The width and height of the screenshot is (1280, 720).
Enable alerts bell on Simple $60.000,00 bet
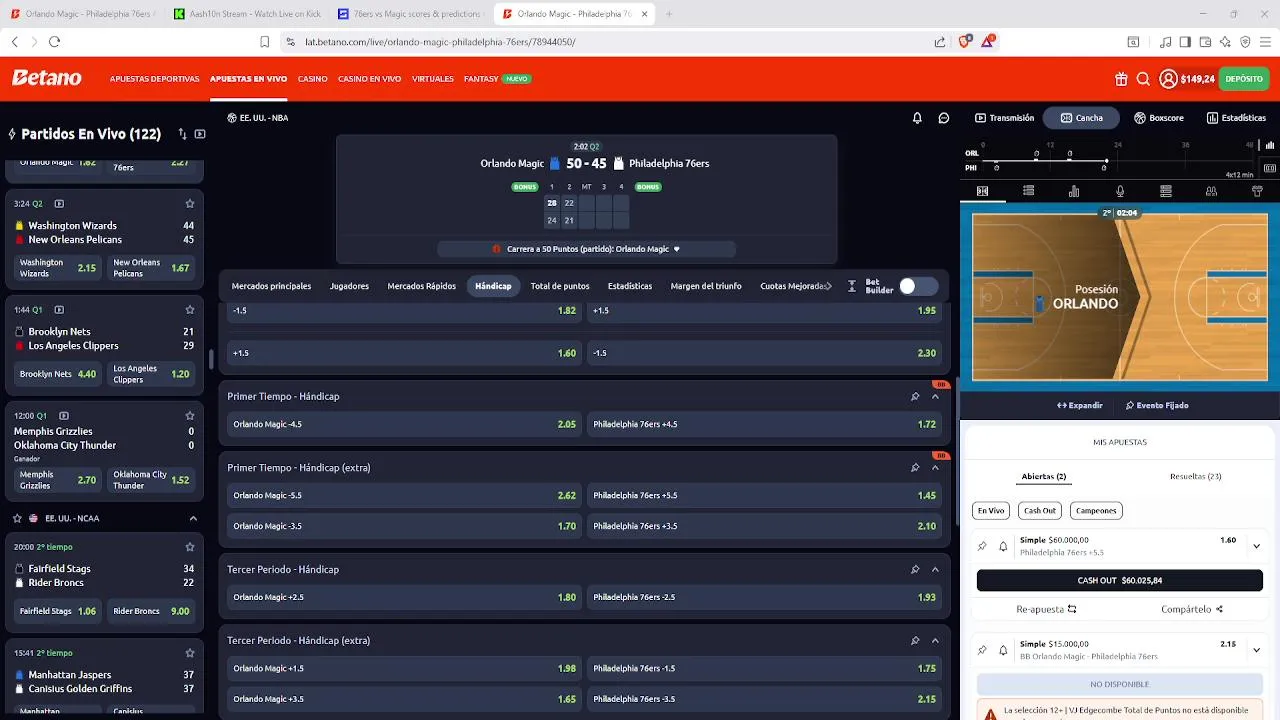1003,546
